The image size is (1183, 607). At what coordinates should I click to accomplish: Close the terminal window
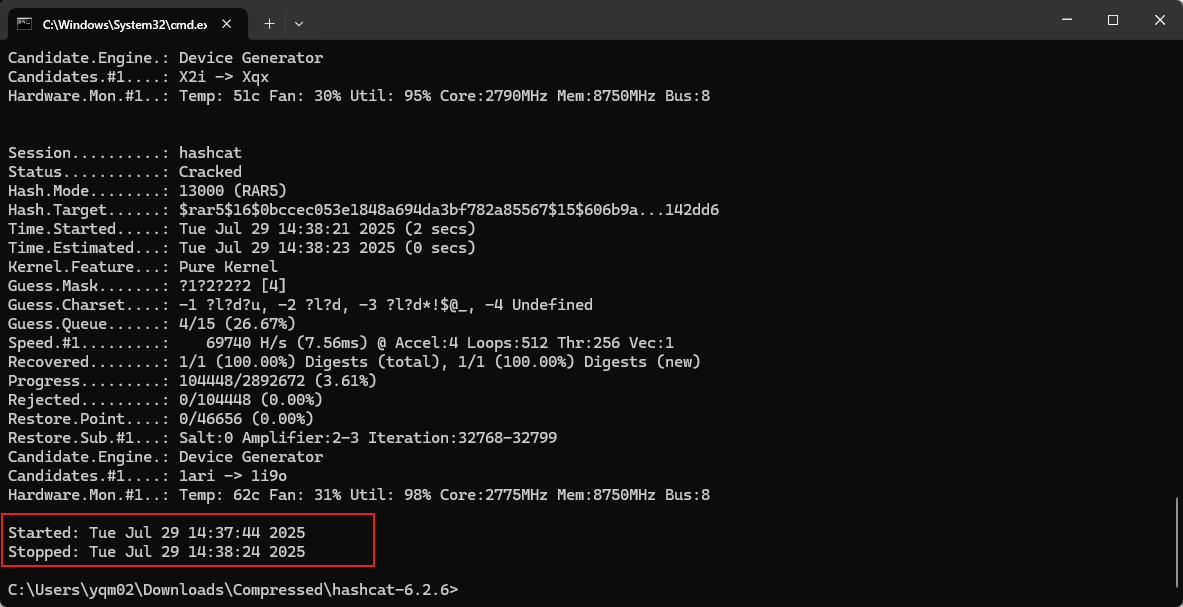(1159, 20)
